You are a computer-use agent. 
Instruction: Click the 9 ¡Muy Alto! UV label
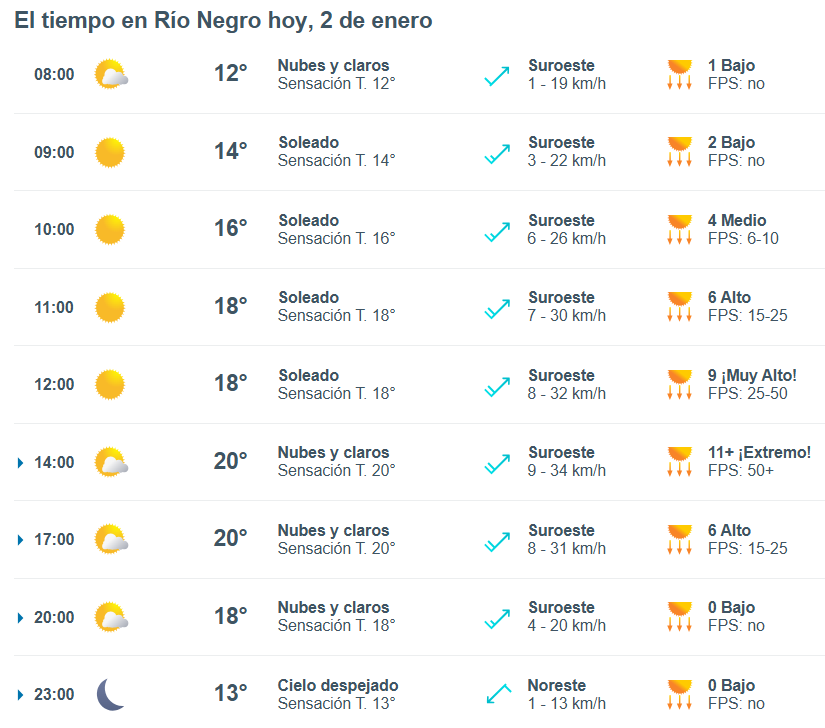(x=752, y=376)
